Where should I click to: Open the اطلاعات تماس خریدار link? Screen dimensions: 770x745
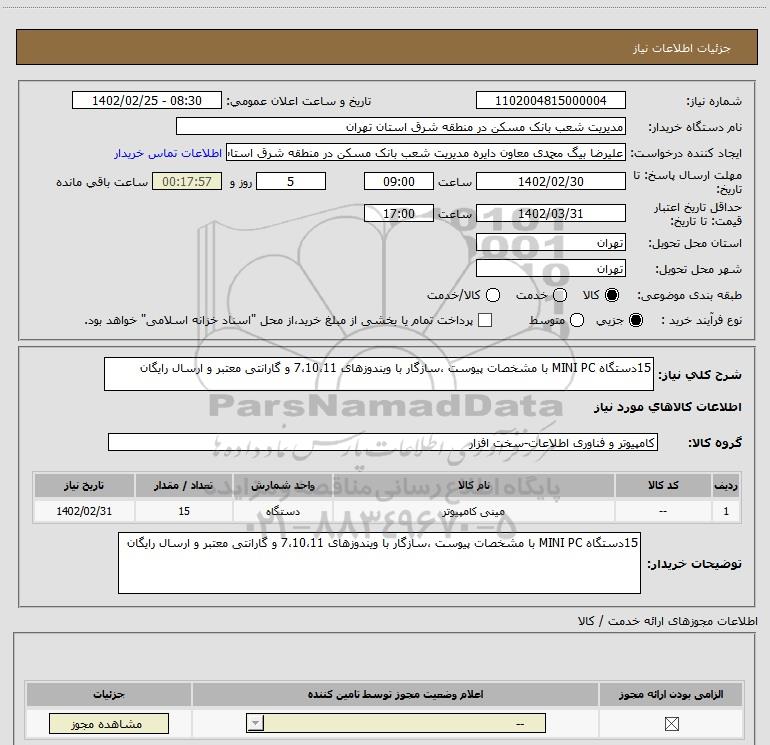point(168,153)
